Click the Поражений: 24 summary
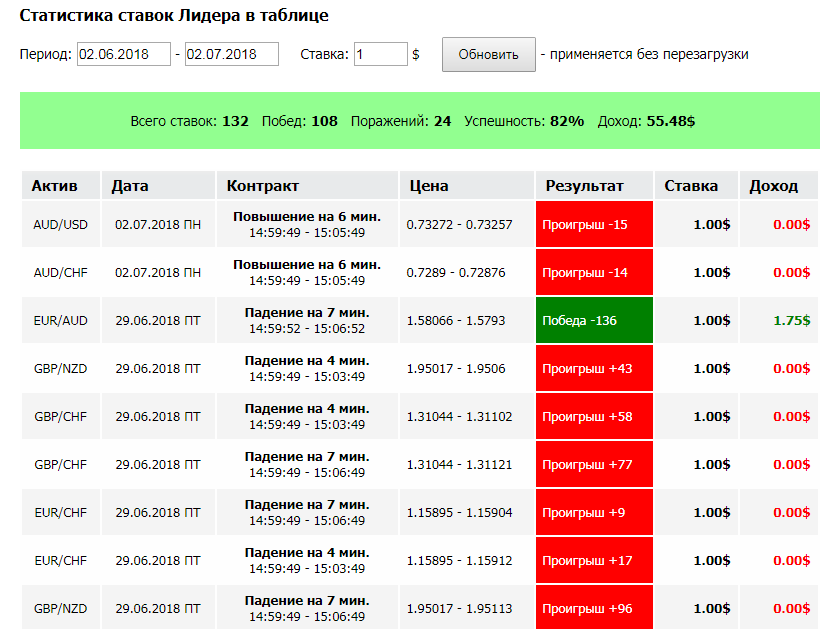This screenshot has height=629, width=839. (401, 121)
